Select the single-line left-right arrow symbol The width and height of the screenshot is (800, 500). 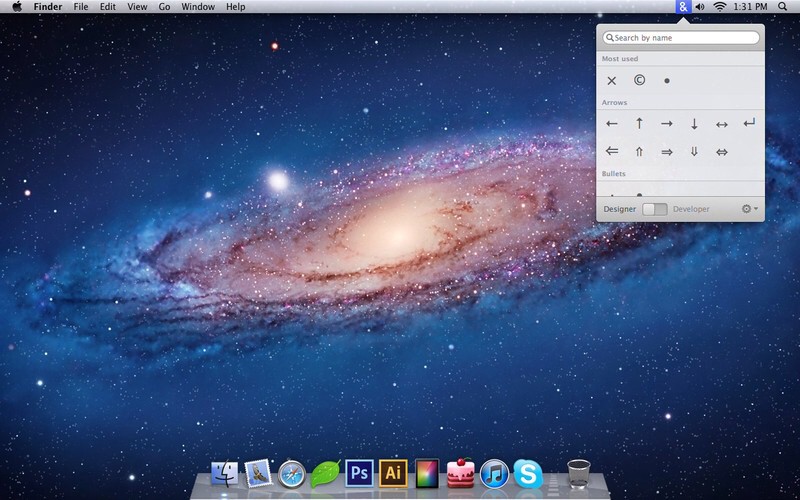click(x=721, y=124)
